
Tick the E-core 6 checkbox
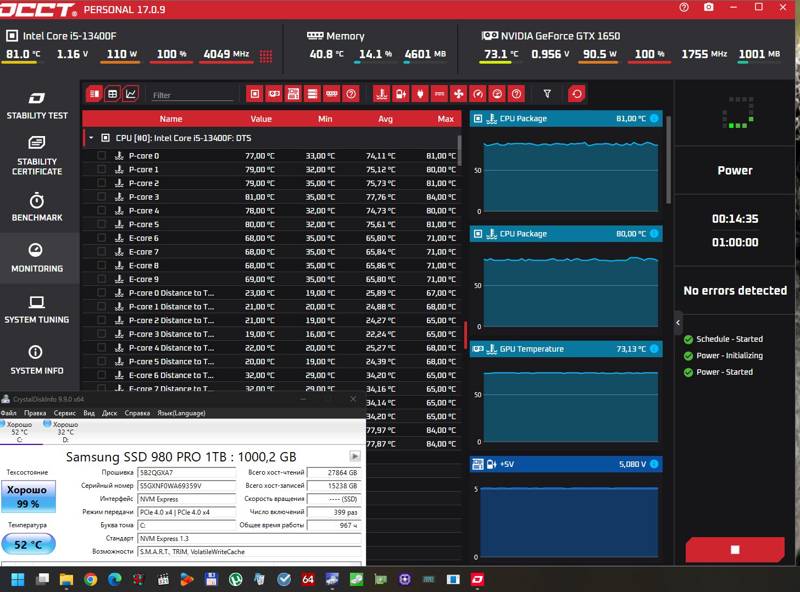(x=102, y=238)
